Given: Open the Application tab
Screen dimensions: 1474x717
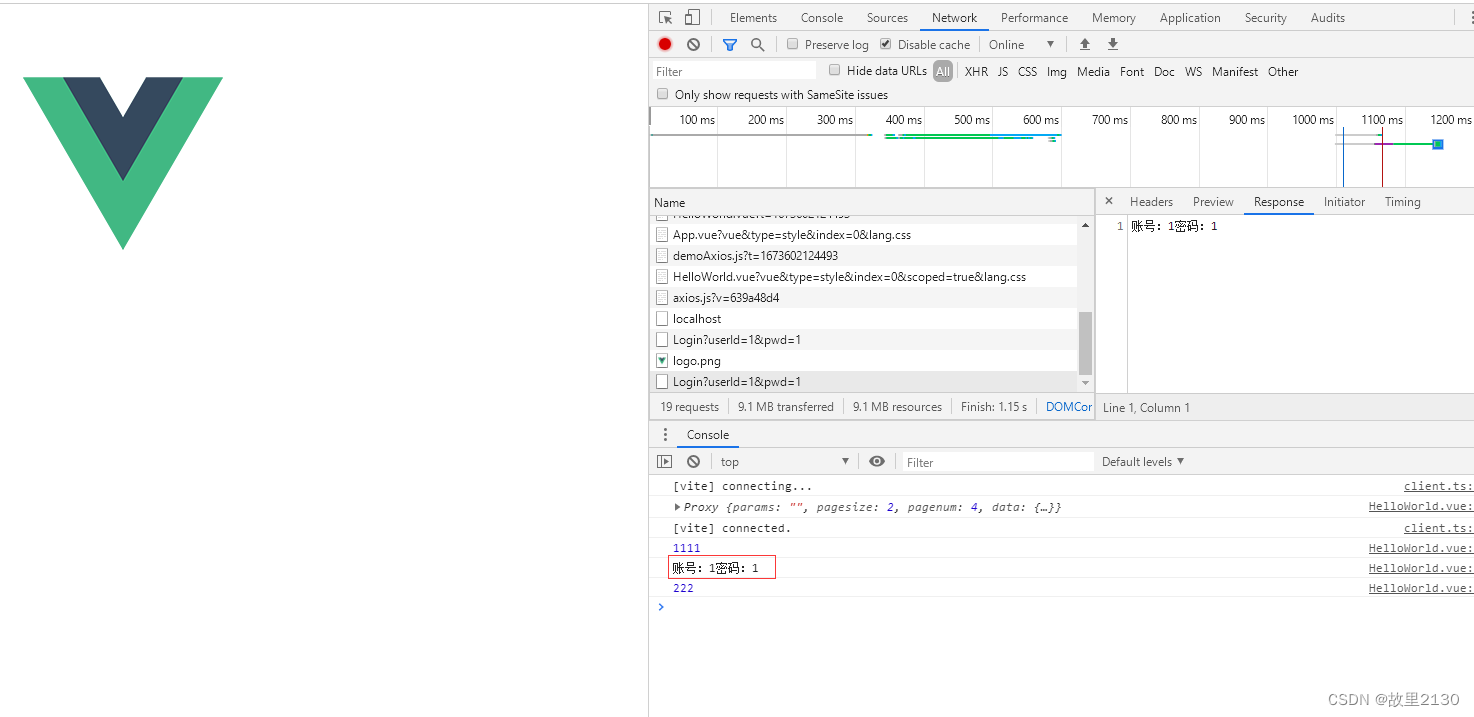Looking at the screenshot, I should (1190, 17).
